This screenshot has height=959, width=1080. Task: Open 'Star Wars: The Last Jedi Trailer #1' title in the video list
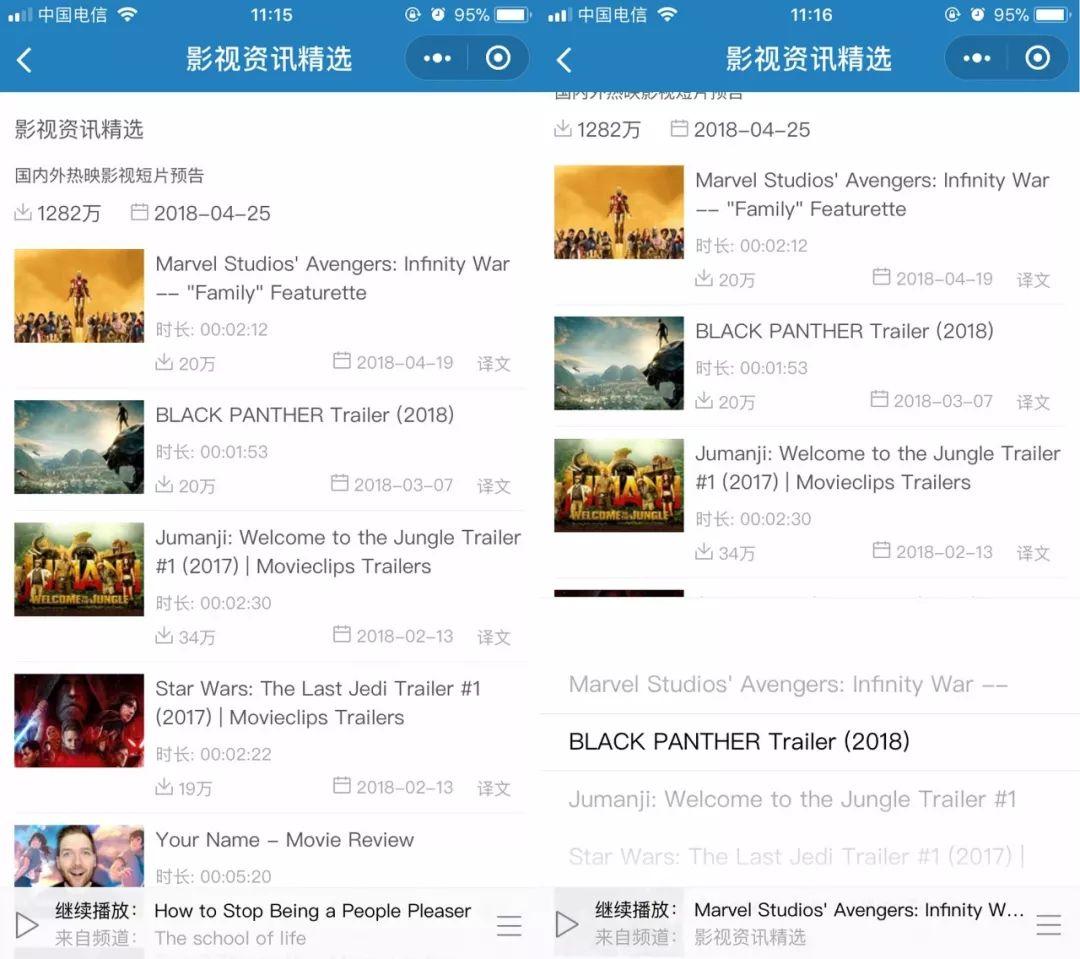[318, 703]
